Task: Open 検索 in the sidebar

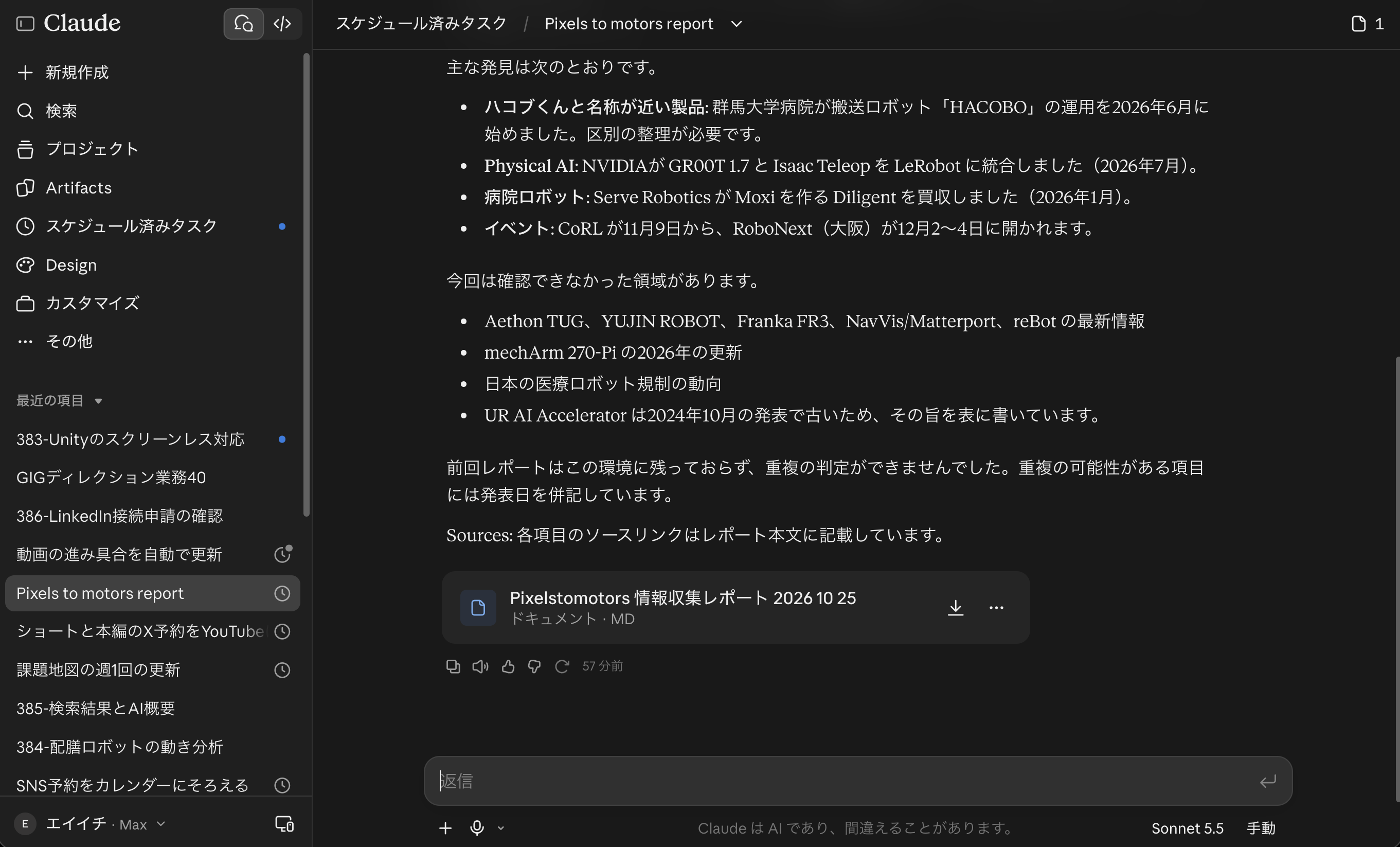Action: (x=152, y=111)
